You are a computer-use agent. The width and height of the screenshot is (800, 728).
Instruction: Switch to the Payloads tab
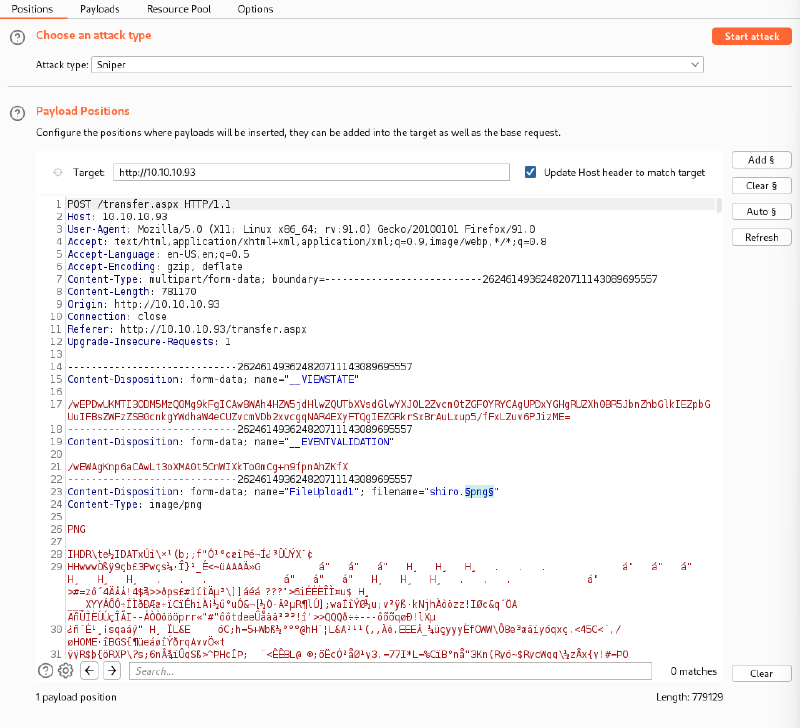point(99,9)
